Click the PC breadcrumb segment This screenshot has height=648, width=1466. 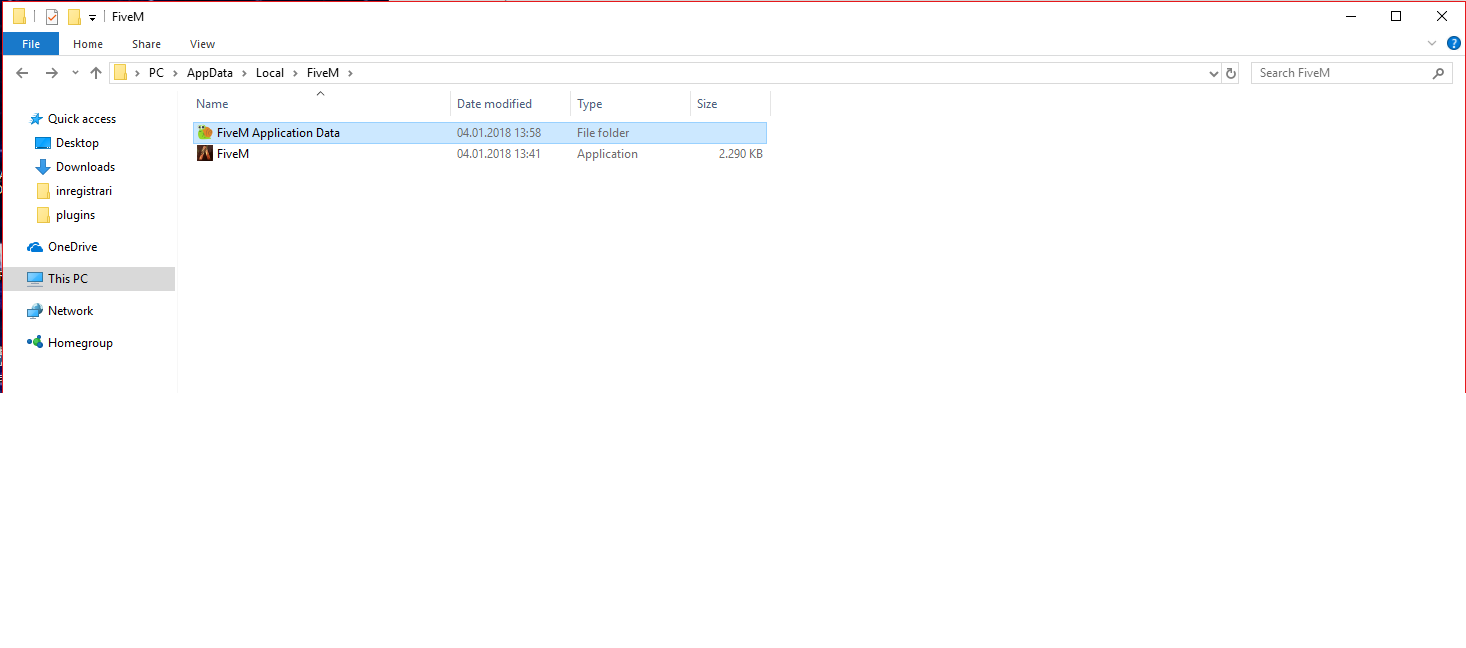(156, 73)
